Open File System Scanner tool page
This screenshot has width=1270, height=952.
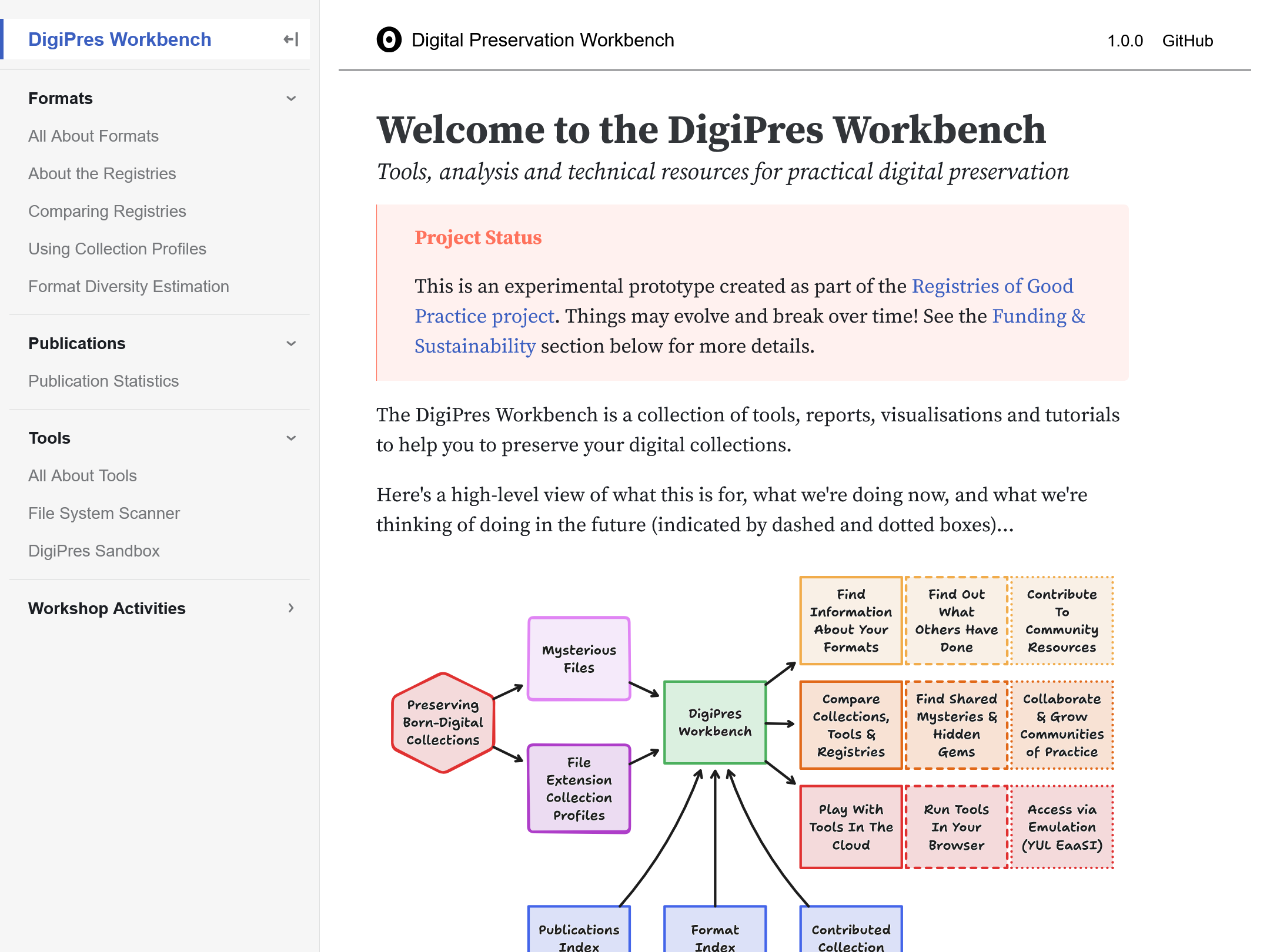point(104,513)
